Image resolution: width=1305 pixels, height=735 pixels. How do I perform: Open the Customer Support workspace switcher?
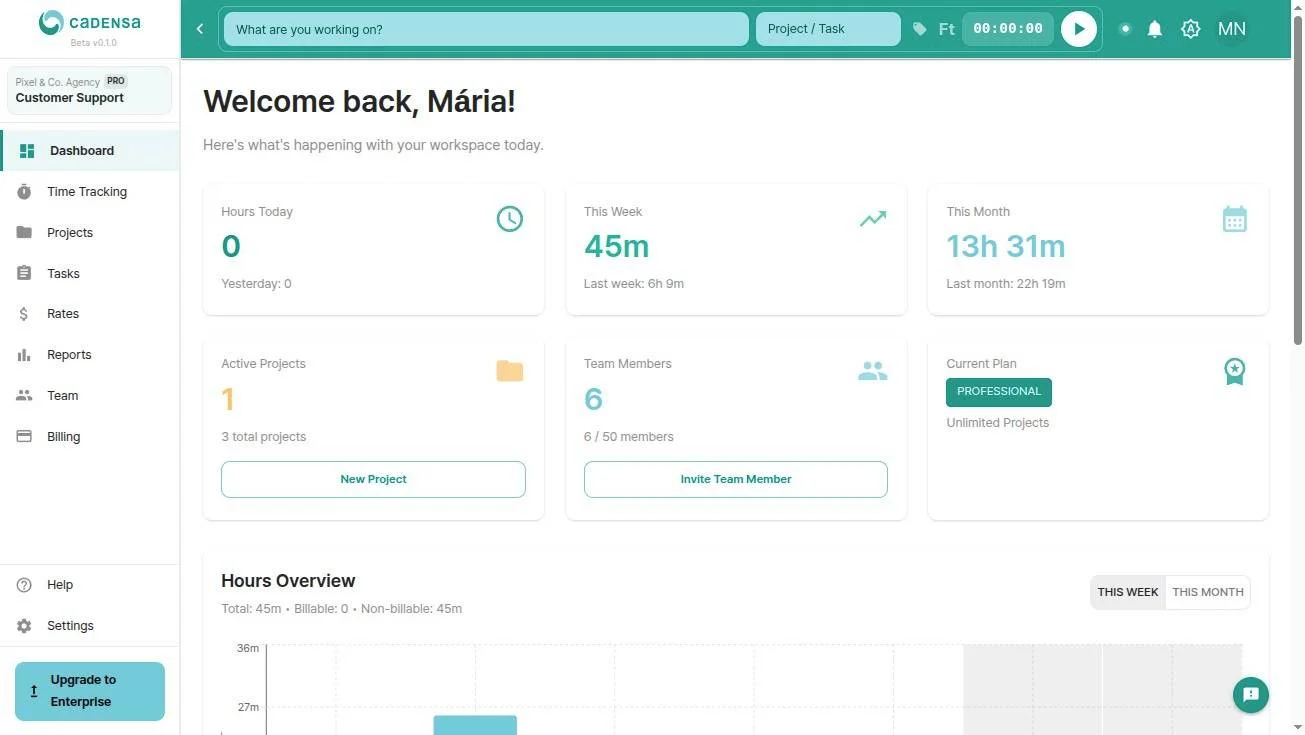tap(90, 90)
